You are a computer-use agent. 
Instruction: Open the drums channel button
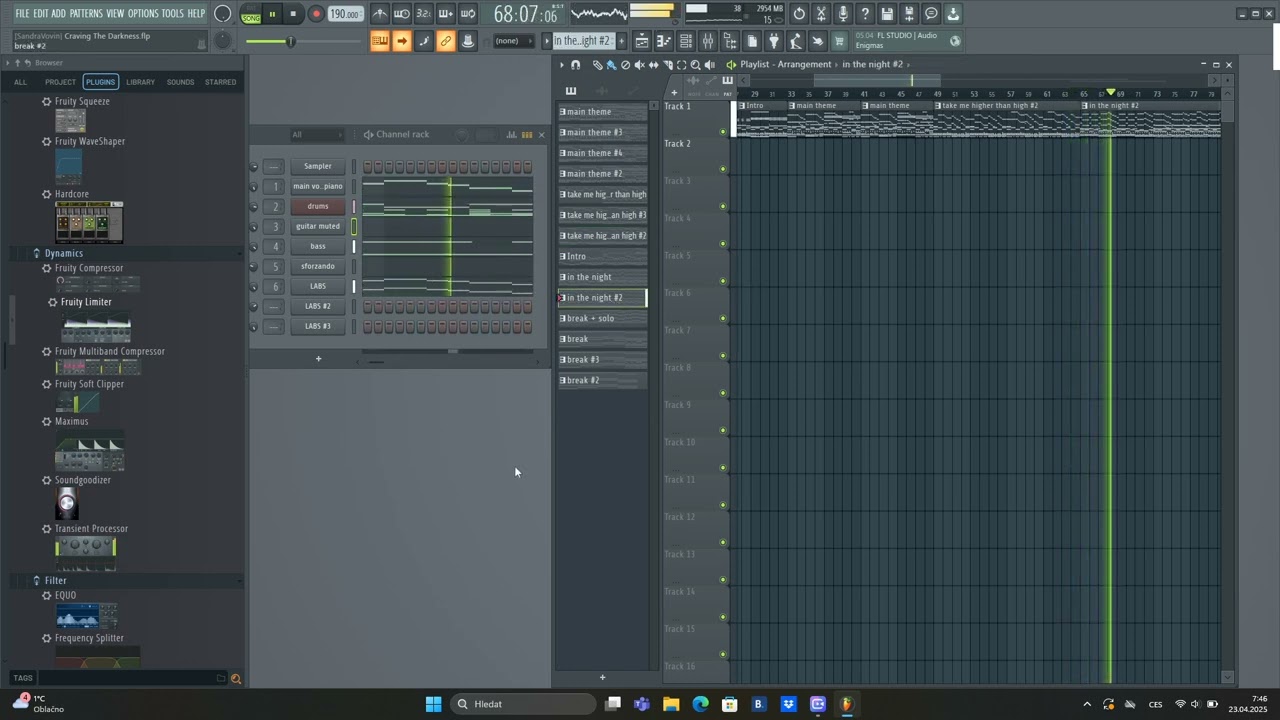click(318, 206)
